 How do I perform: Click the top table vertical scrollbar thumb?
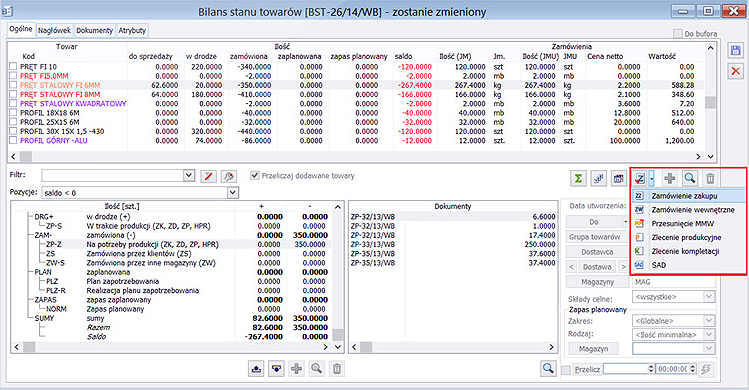tap(710, 102)
